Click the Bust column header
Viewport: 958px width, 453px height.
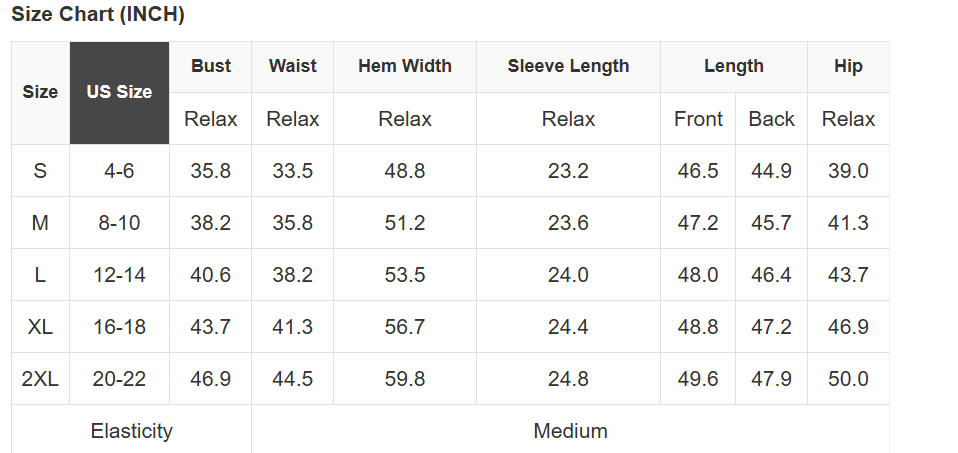[210, 66]
